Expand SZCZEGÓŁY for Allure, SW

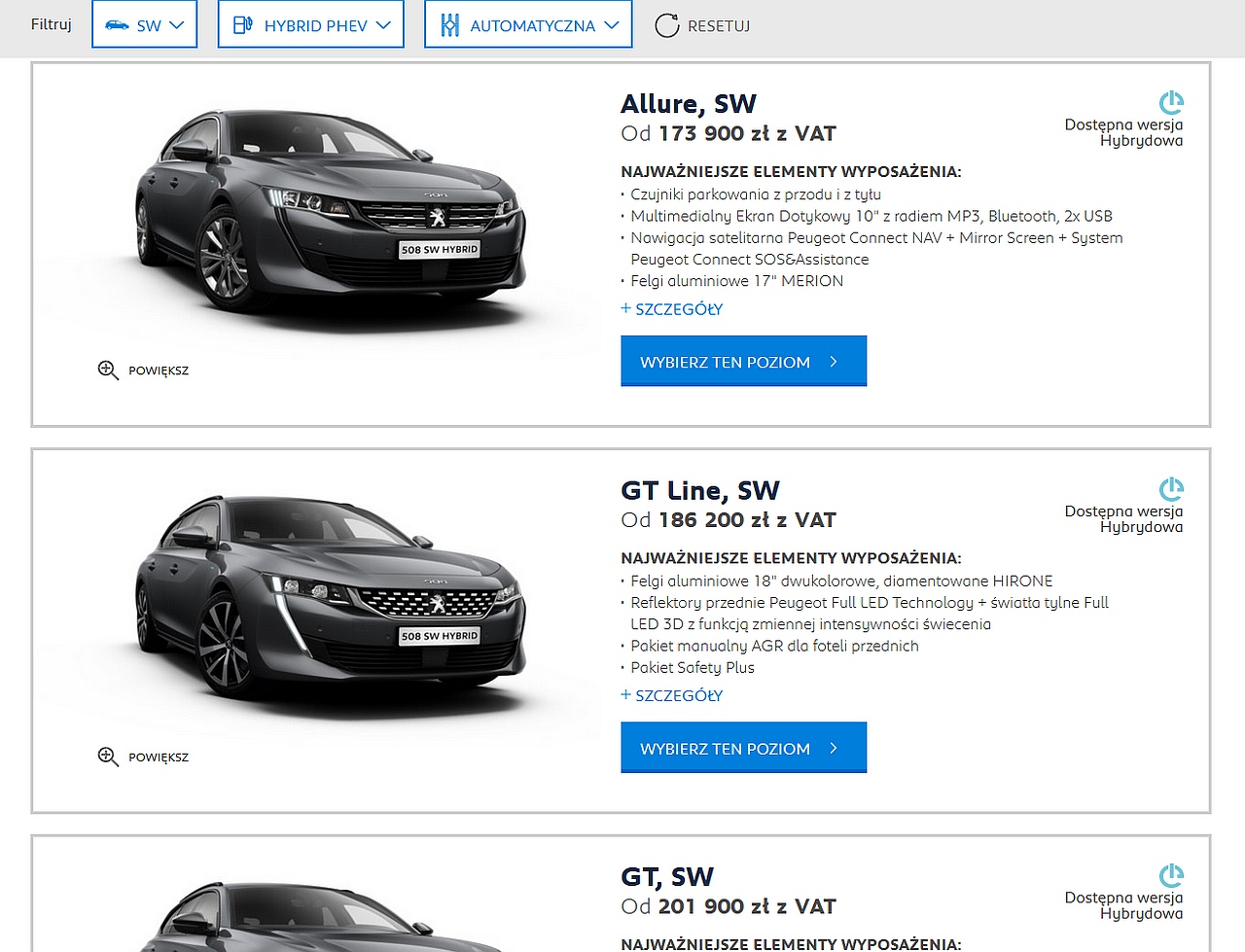(672, 309)
